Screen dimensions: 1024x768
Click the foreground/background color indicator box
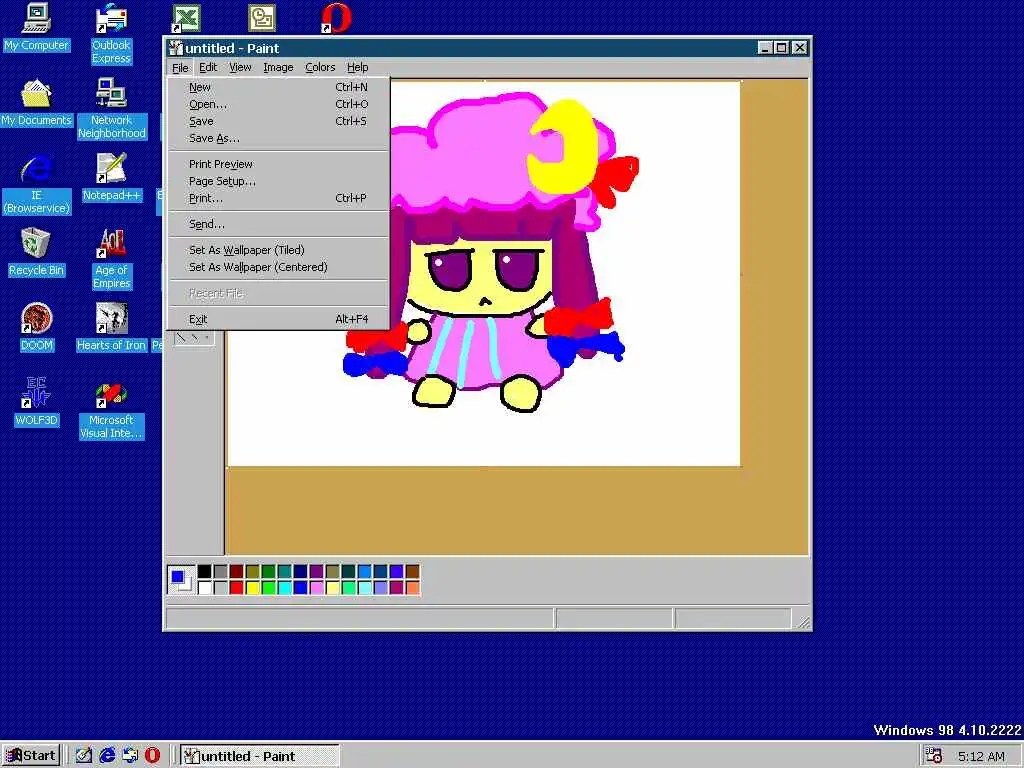[181, 580]
